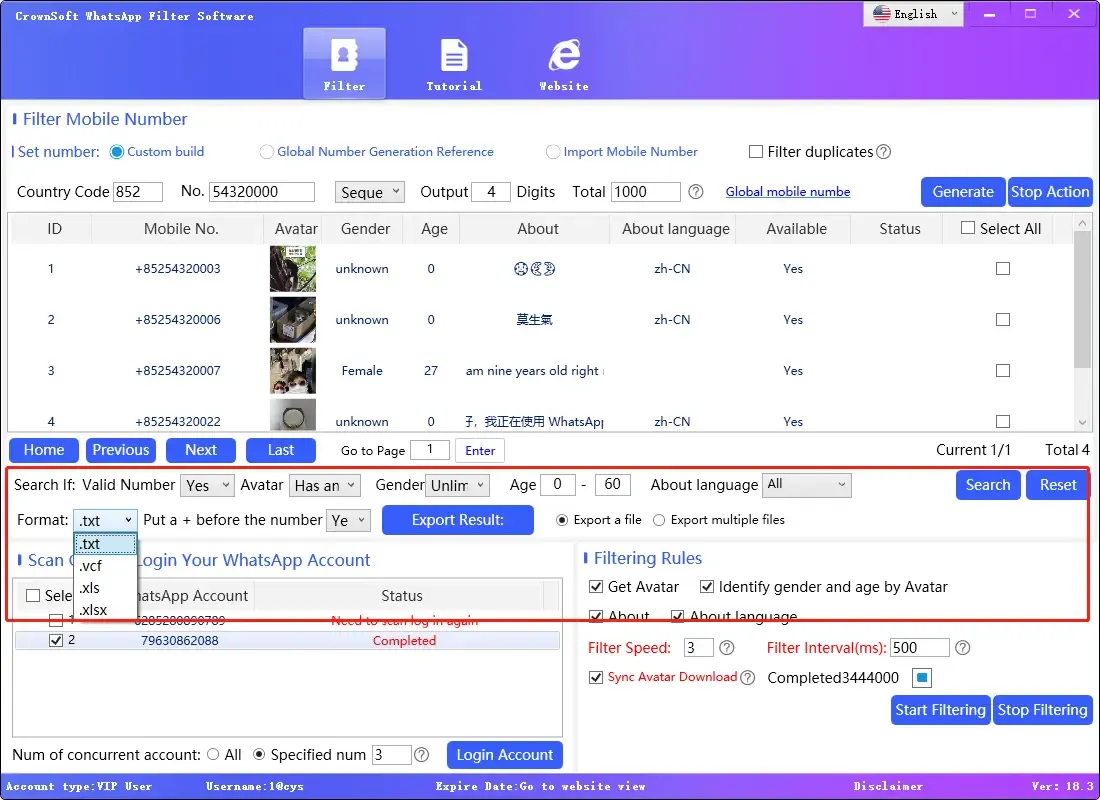Click help icon beside Filter duplicates
1100x800 pixels.
point(883,152)
